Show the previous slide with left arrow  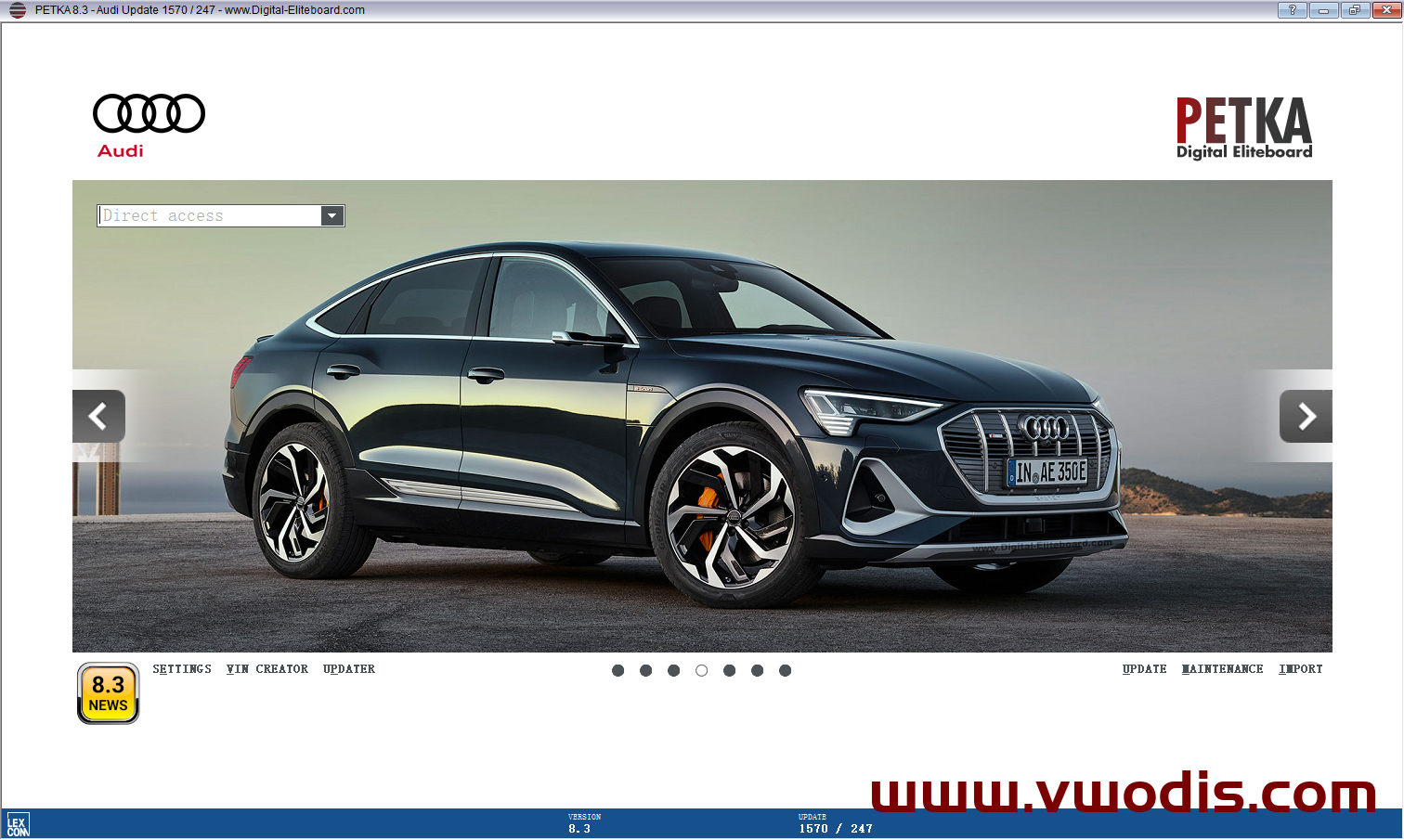(x=98, y=416)
